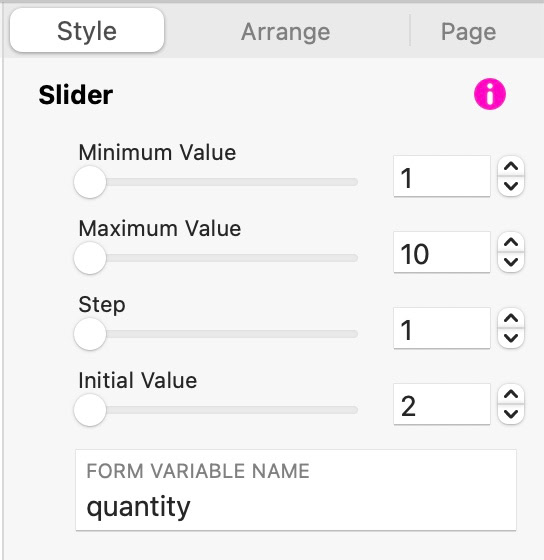544x560 pixels.
Task: Open the Page tab
Action: pos(468,32)
